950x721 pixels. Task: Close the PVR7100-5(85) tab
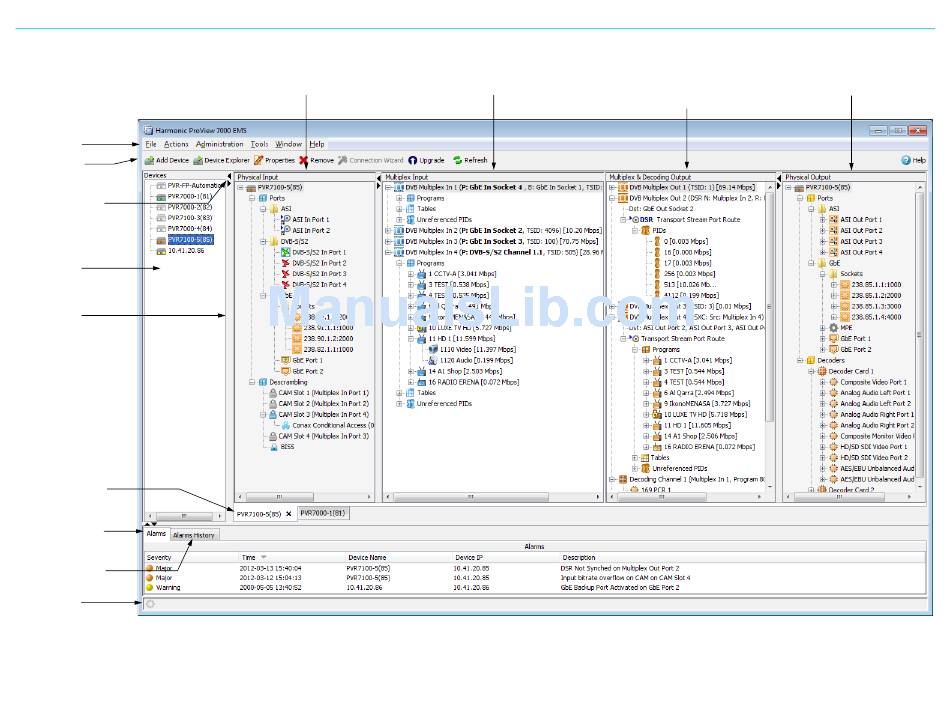(x=289, y=514)
